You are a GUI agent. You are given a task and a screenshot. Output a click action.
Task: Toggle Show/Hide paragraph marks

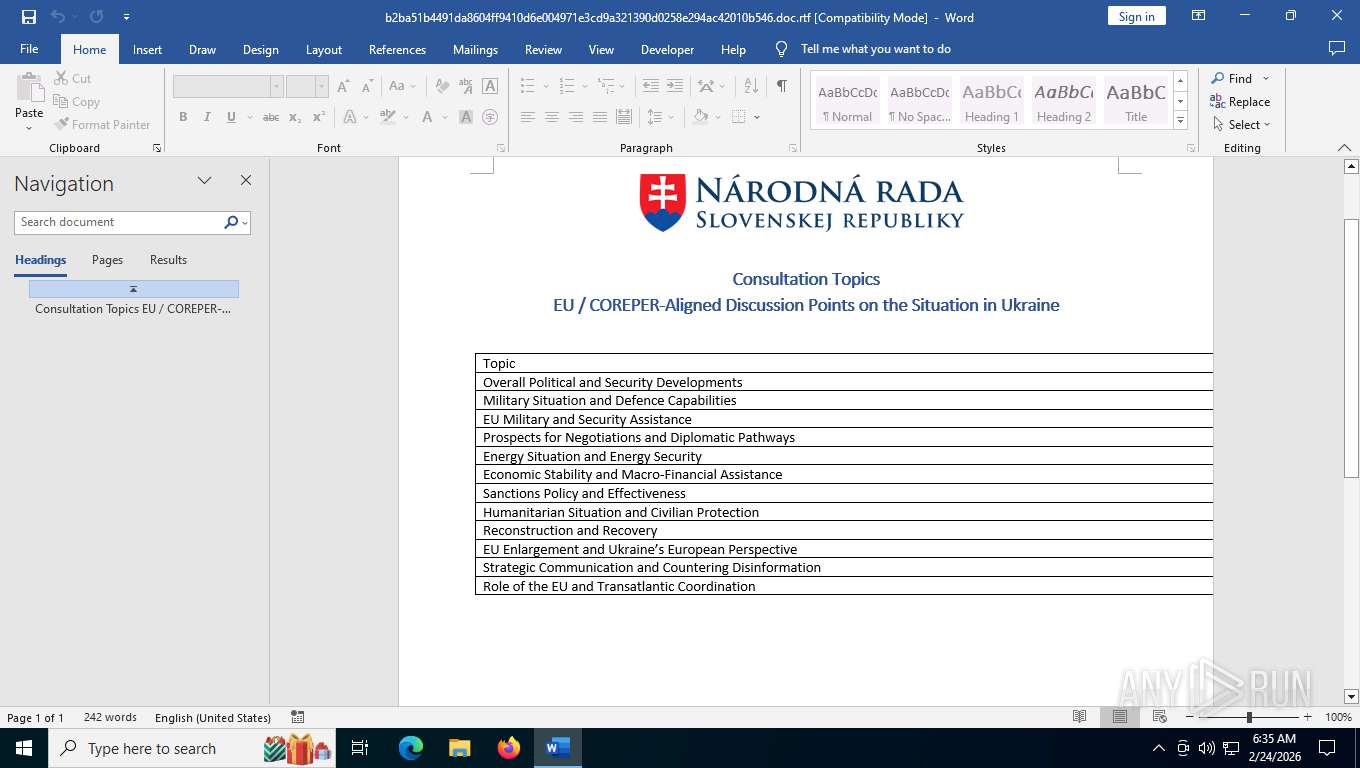[x=782, y=86]
